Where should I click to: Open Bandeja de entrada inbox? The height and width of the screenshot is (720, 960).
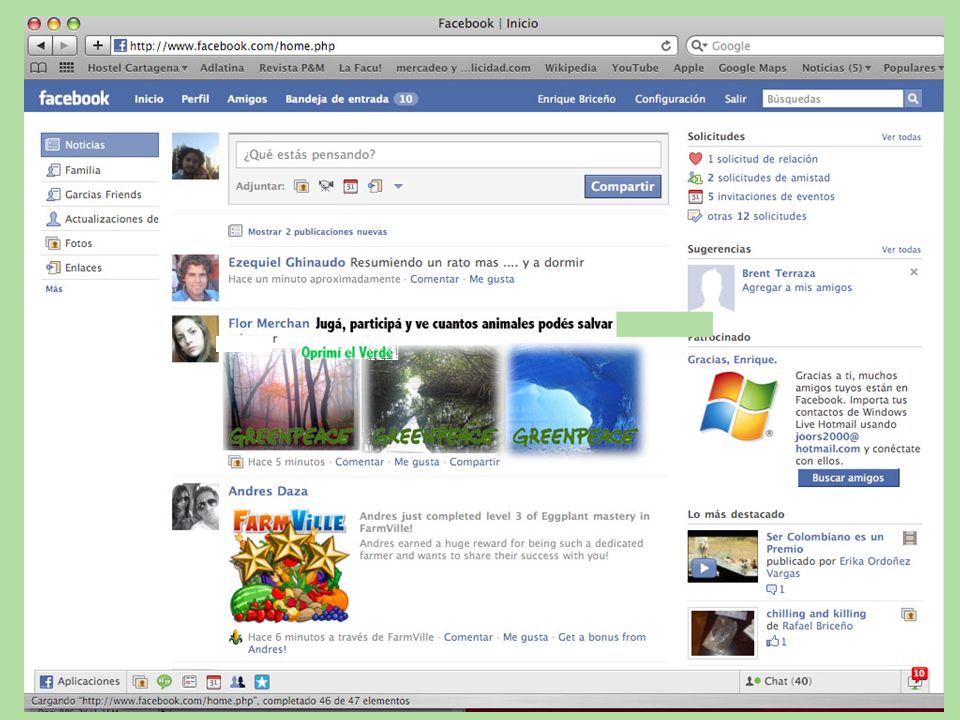pos(351,99)
